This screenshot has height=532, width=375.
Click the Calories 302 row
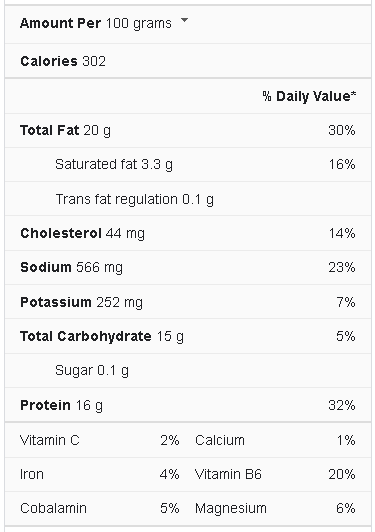[188, 61]
